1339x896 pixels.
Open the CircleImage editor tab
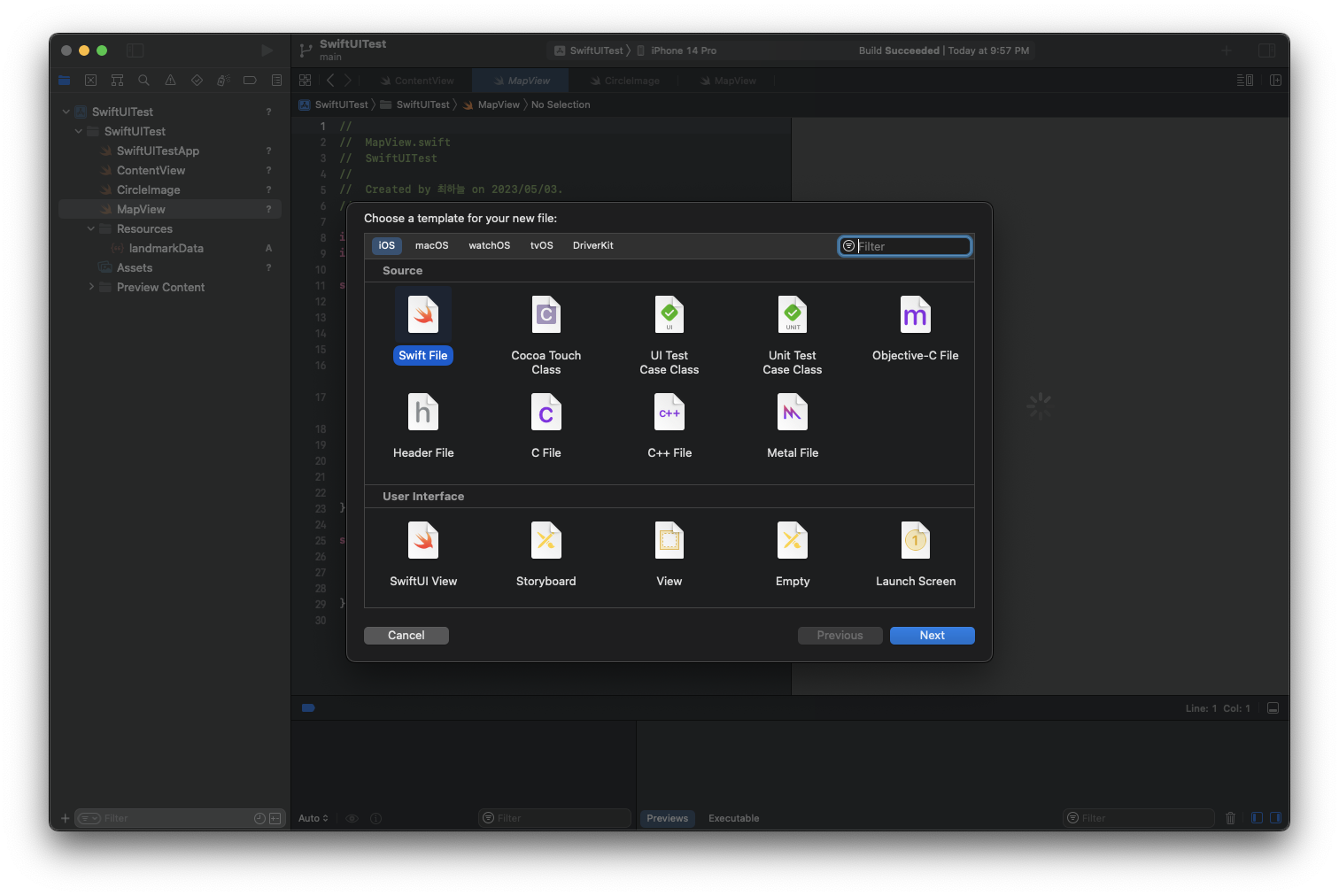point(625,81)
